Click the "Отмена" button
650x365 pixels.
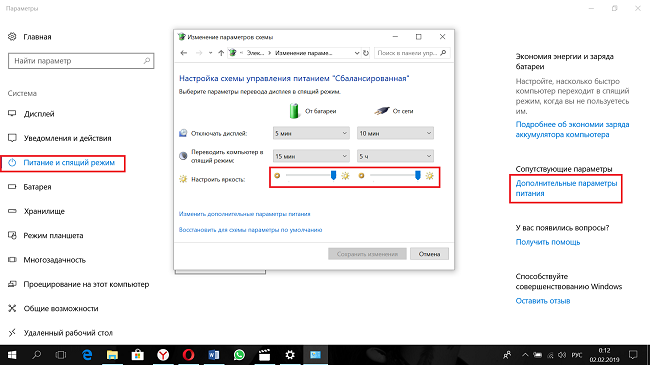tap(429, 254)
